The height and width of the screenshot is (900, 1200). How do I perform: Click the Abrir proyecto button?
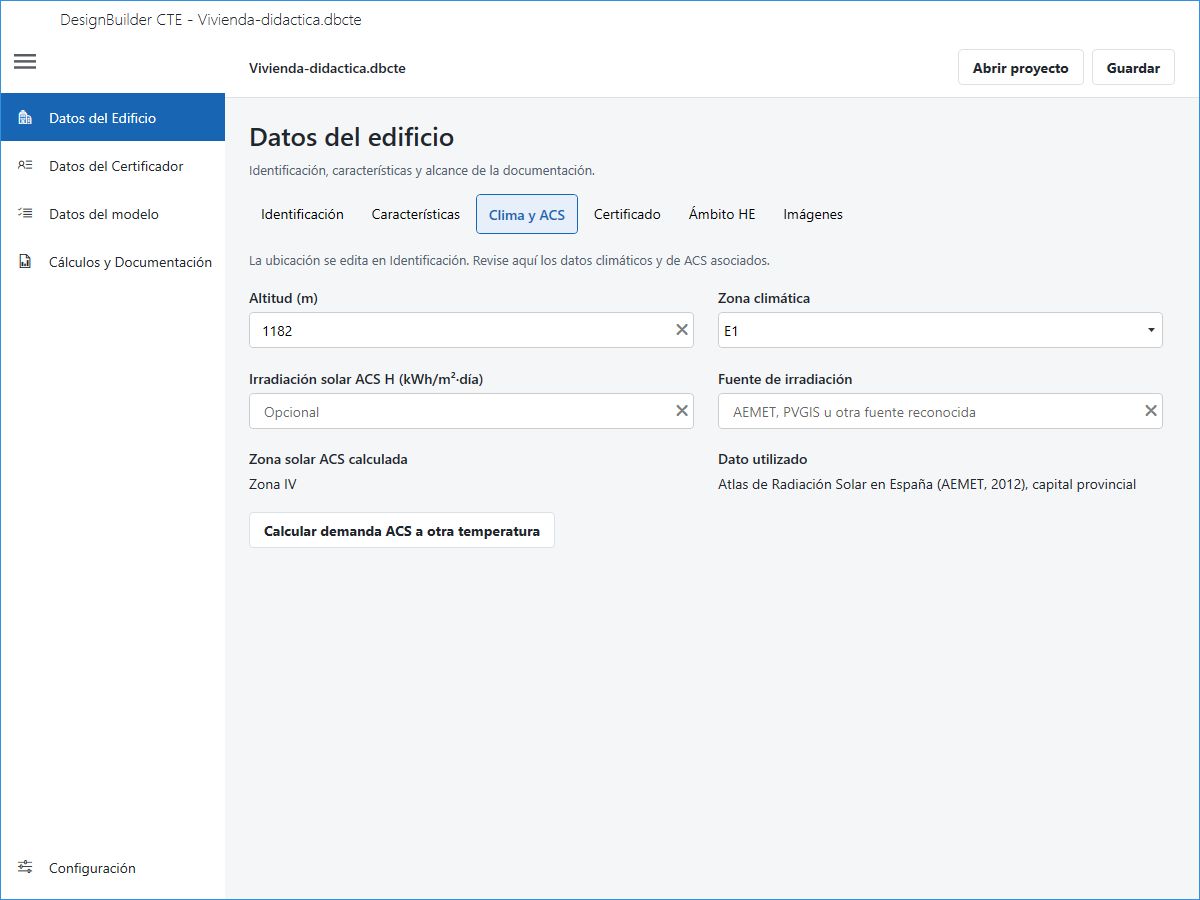[x=1021, y=68]
